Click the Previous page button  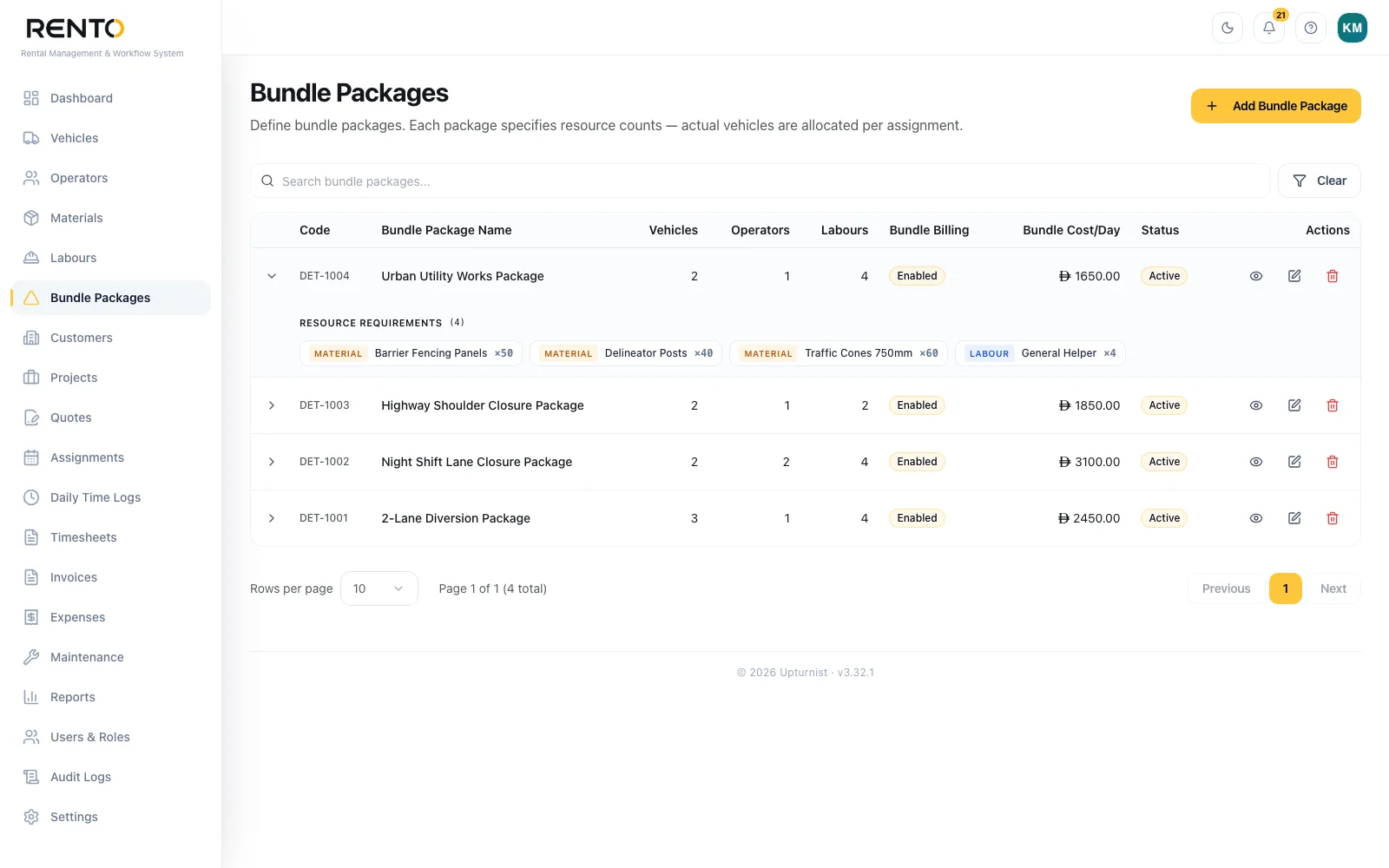[x=1226, y=589]
